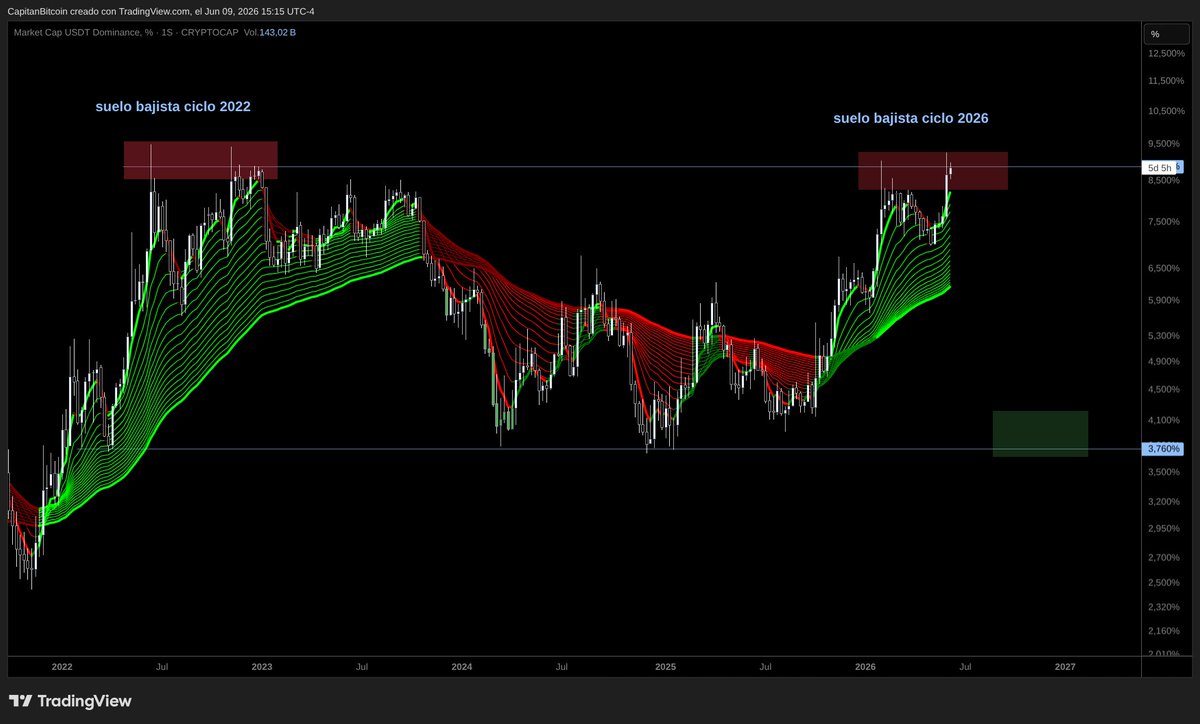Viewport: 1200px width, 724px height.
Task: Click the 2027 year label on time axis
Action: click(x=1066, y=667)
